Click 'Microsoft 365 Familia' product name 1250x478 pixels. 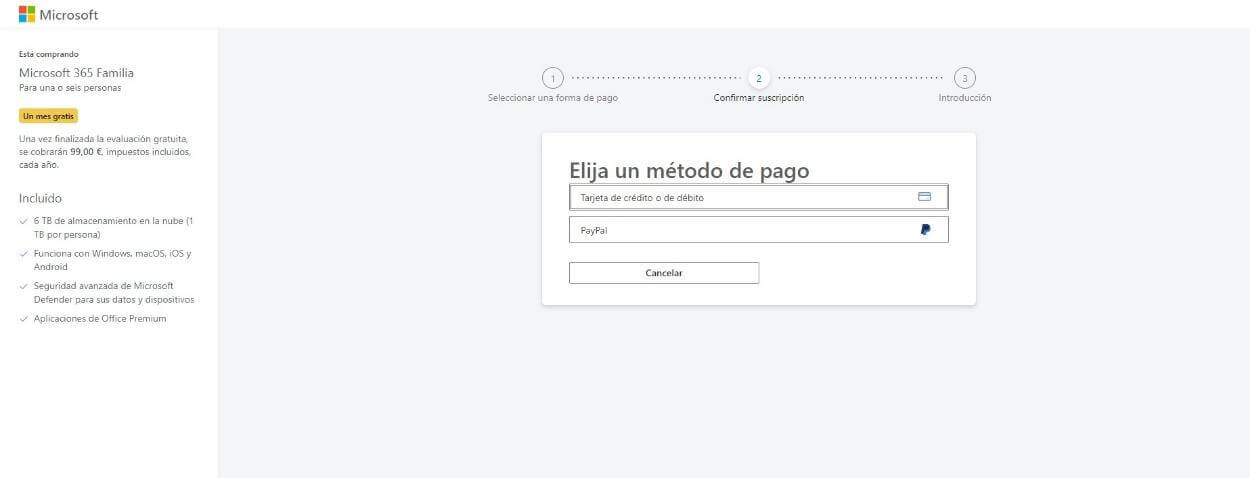[76, 73]
